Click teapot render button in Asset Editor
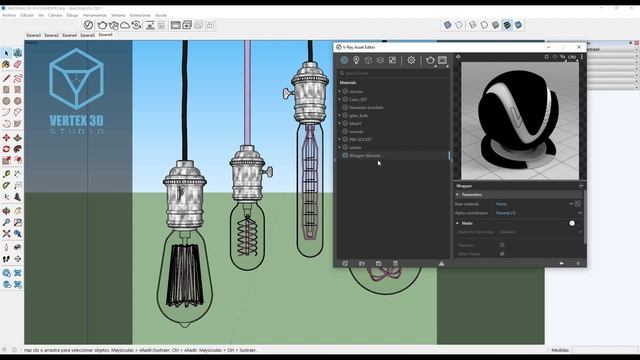Screen dimensions: 640x360 [430, 60]
